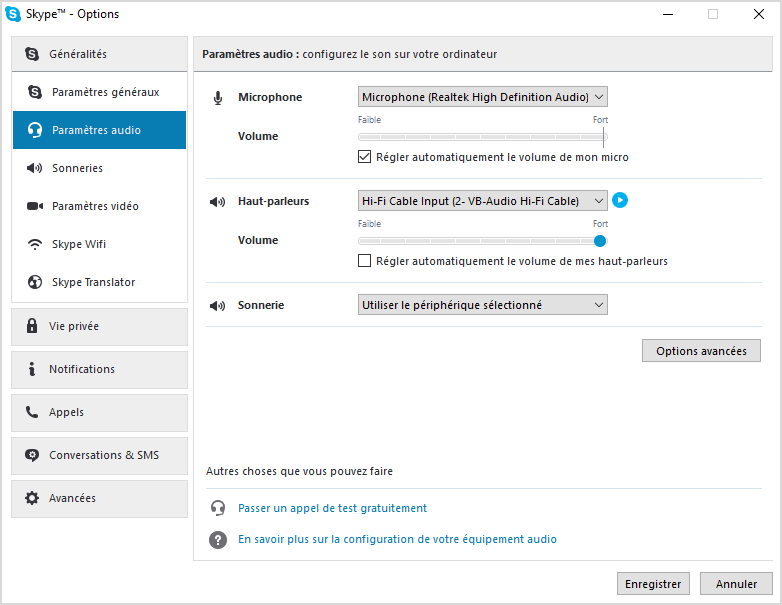The width and height of the screenshot is (782, 605).
Task: Click the headset icon beside test call link
Action: [x=218, y=508]
